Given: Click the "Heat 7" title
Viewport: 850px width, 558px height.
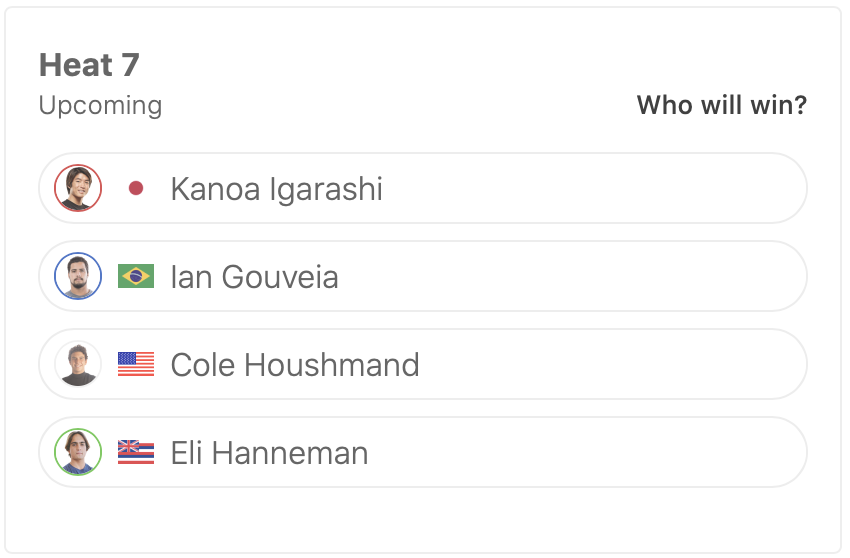Looking at the screenshot, I should (x=89, y=66).
